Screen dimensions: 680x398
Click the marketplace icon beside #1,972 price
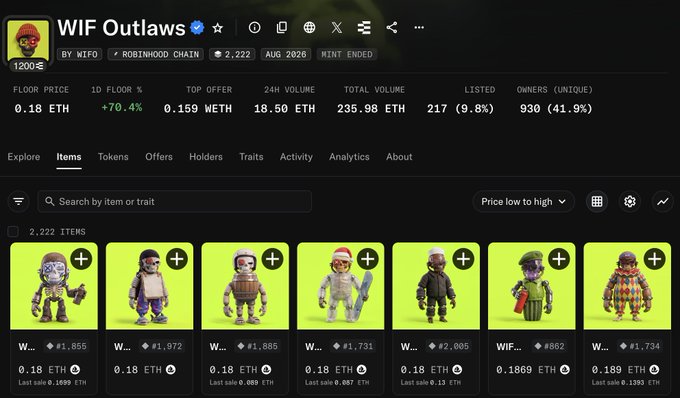171,370
